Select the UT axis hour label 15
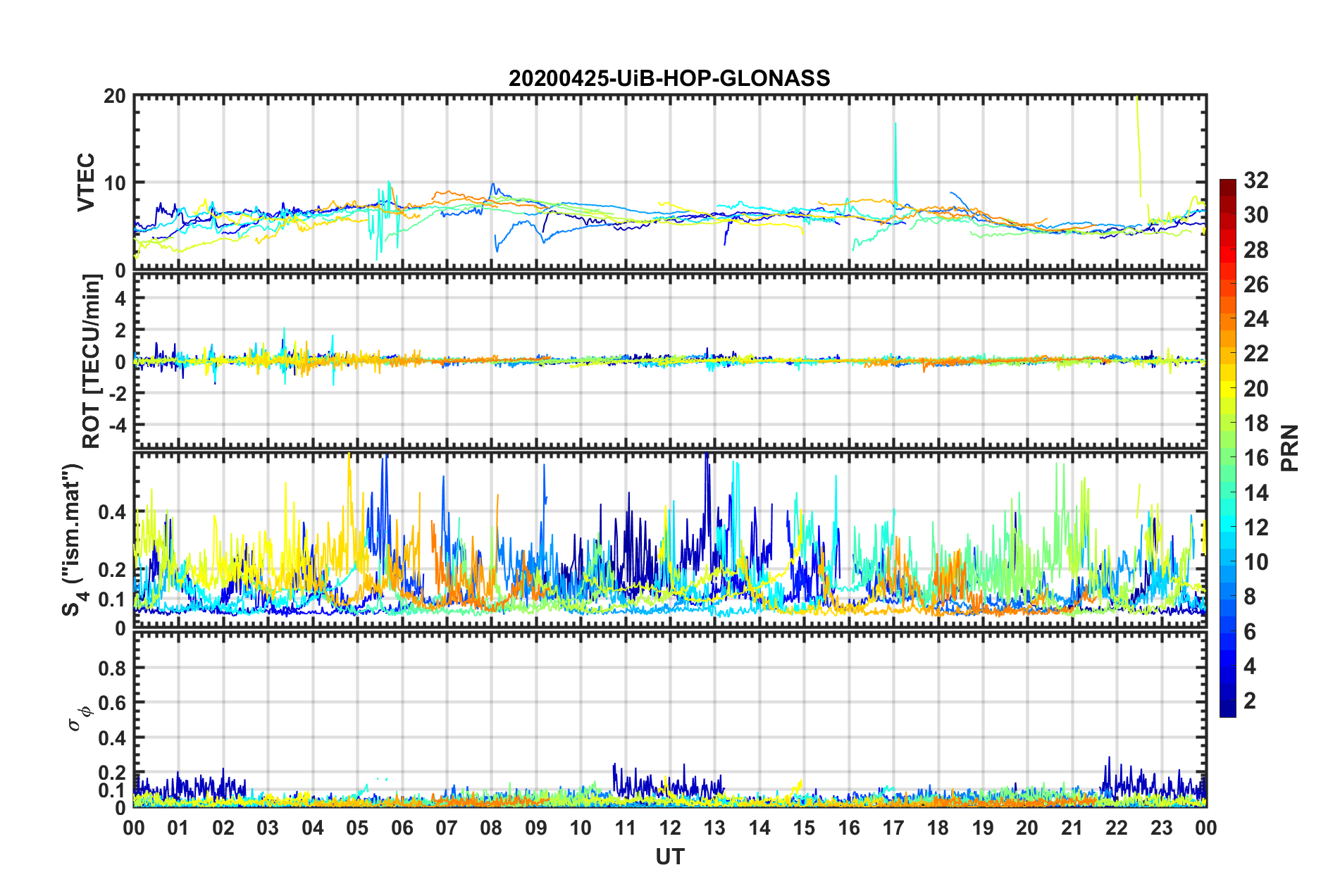Image resolution: width=1340 pixels, height=896 pixels. (x=804, y=828)
